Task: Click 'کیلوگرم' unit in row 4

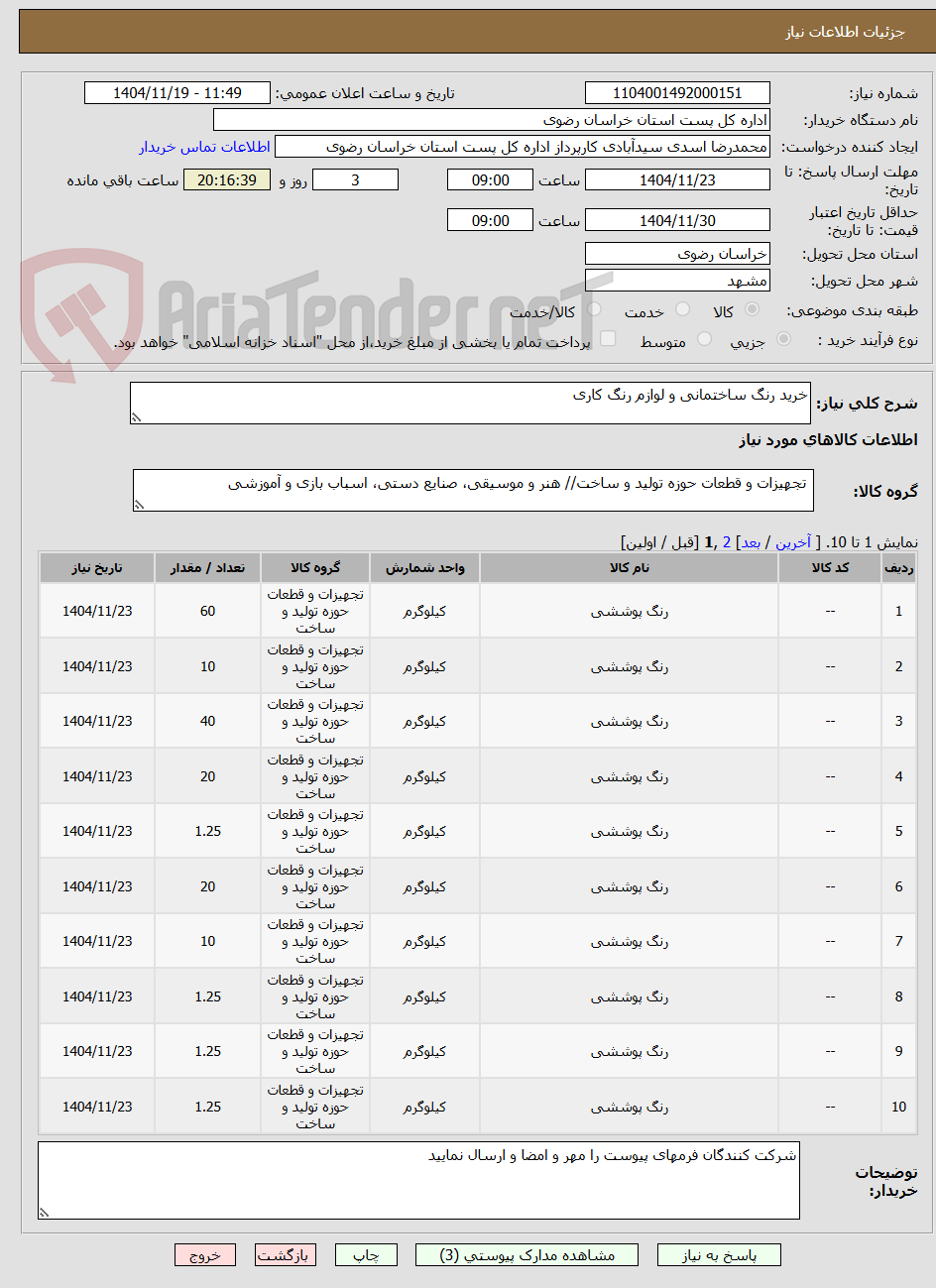Action: click(424, 776)
